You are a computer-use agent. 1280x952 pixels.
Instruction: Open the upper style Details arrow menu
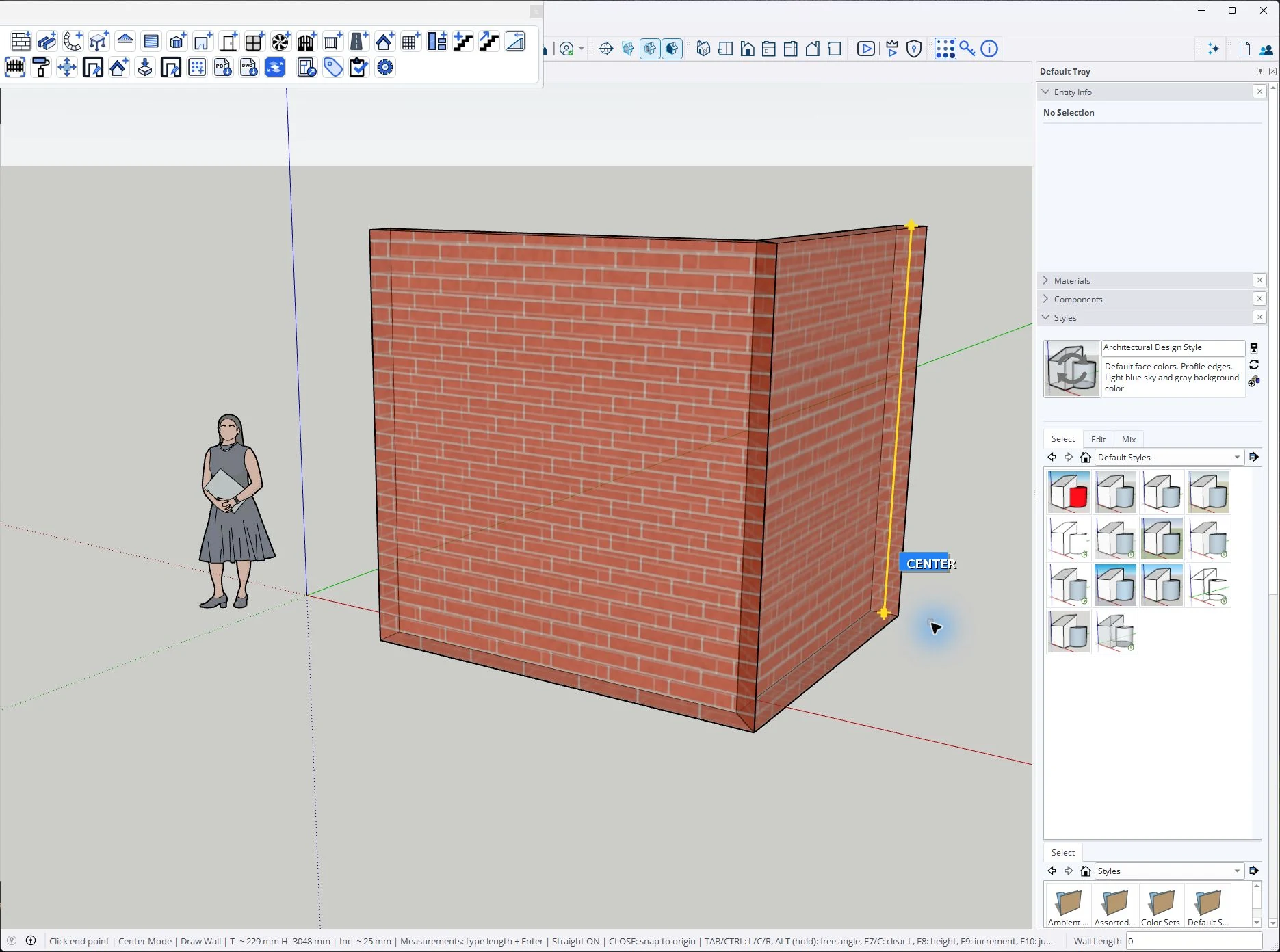pyautogui.click(x=1254, y=457)
